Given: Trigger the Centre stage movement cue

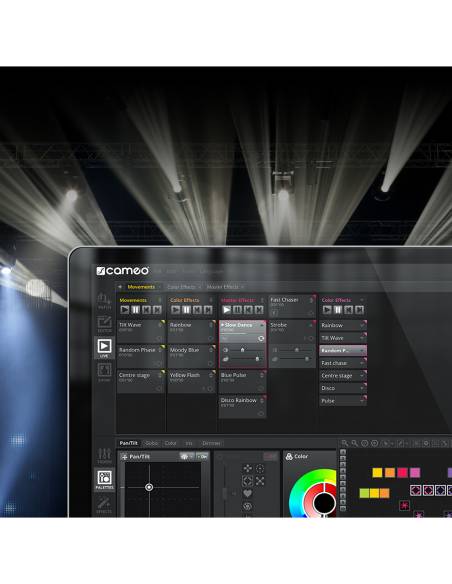Looking at the screenshot, I should point(141,381).
